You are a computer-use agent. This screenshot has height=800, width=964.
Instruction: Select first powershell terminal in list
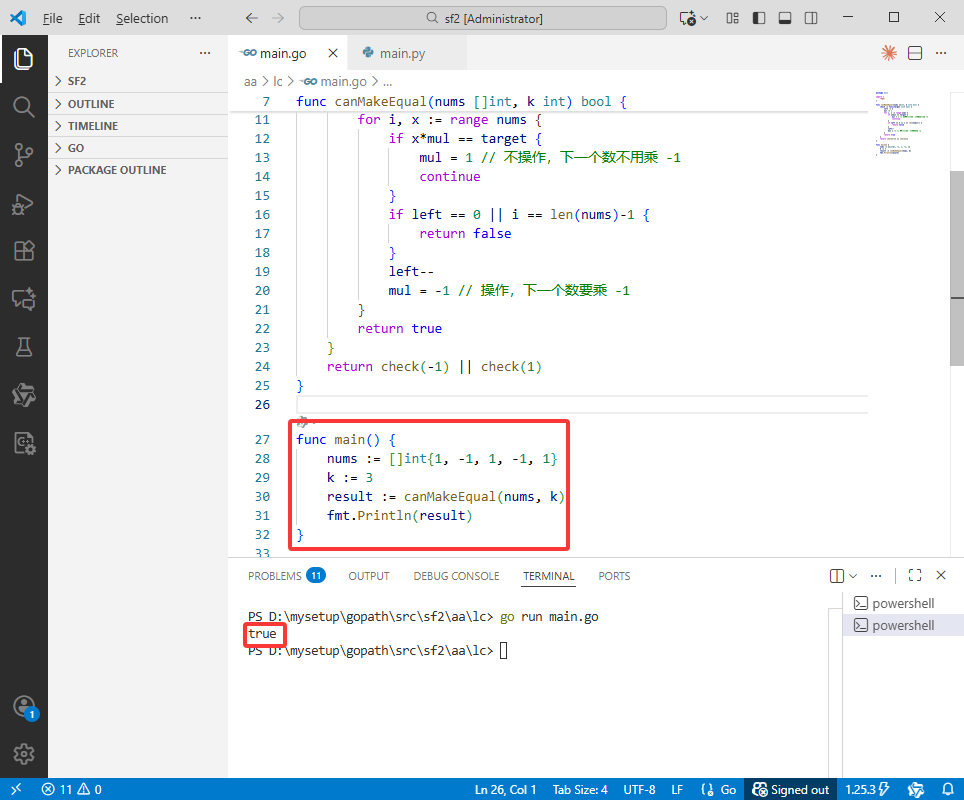point(903,603)
